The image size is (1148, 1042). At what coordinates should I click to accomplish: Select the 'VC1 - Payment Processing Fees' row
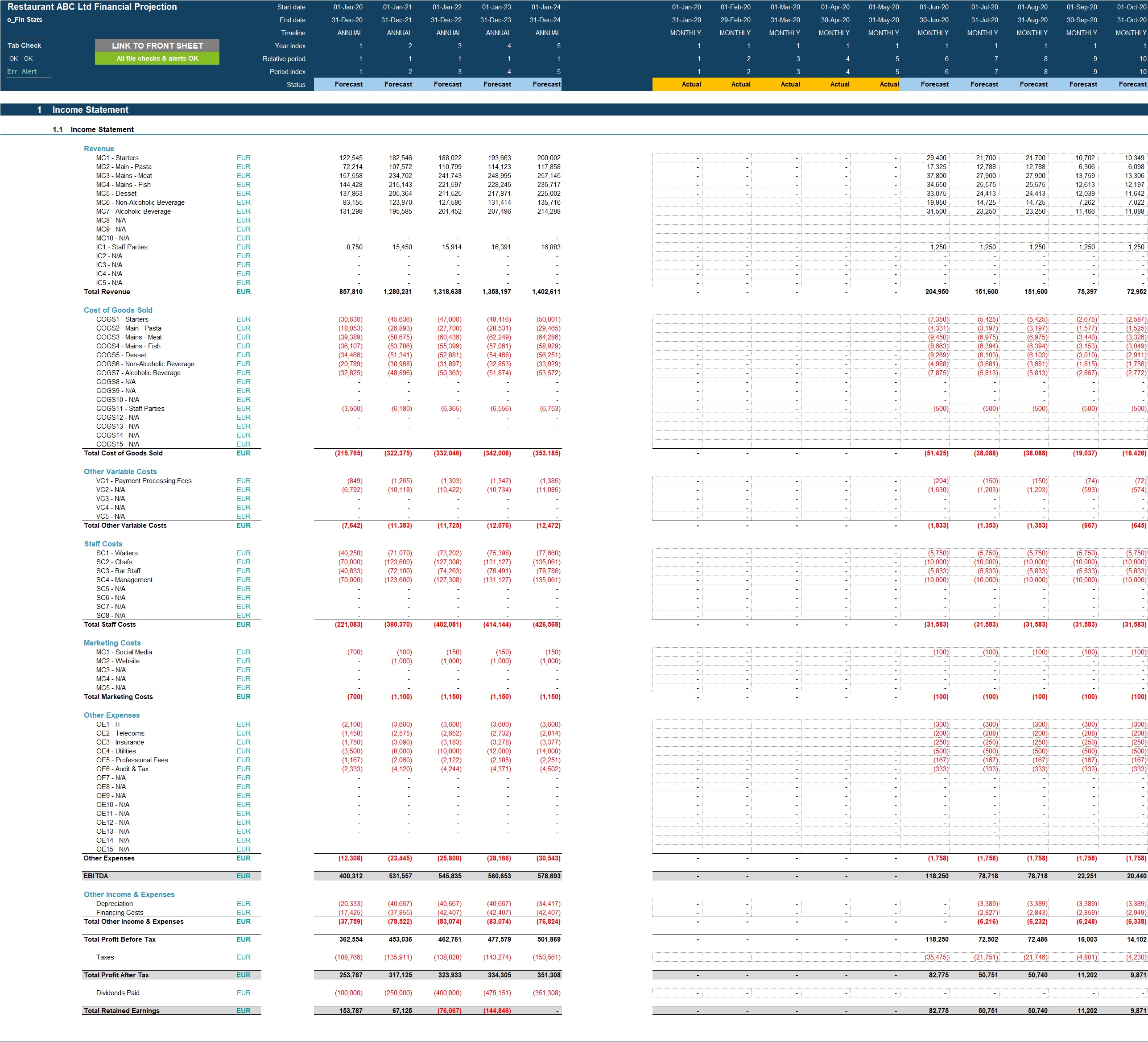(144, 480)
